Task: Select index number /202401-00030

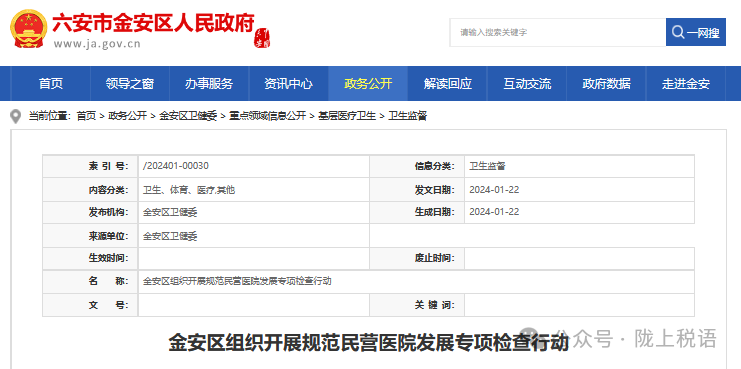Action: [x=176, y=166]
